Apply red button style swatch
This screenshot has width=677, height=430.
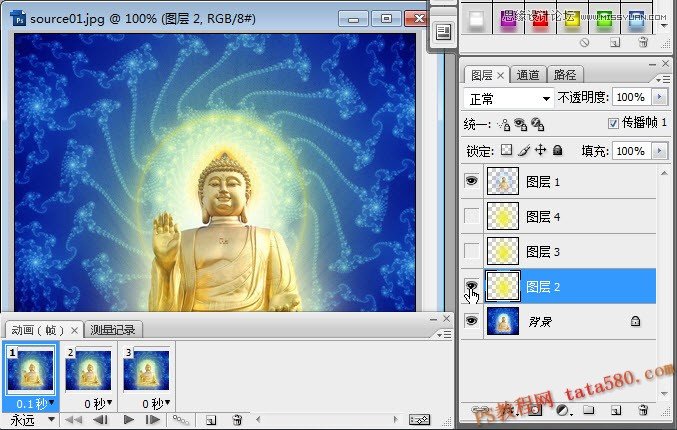point(540,20)
